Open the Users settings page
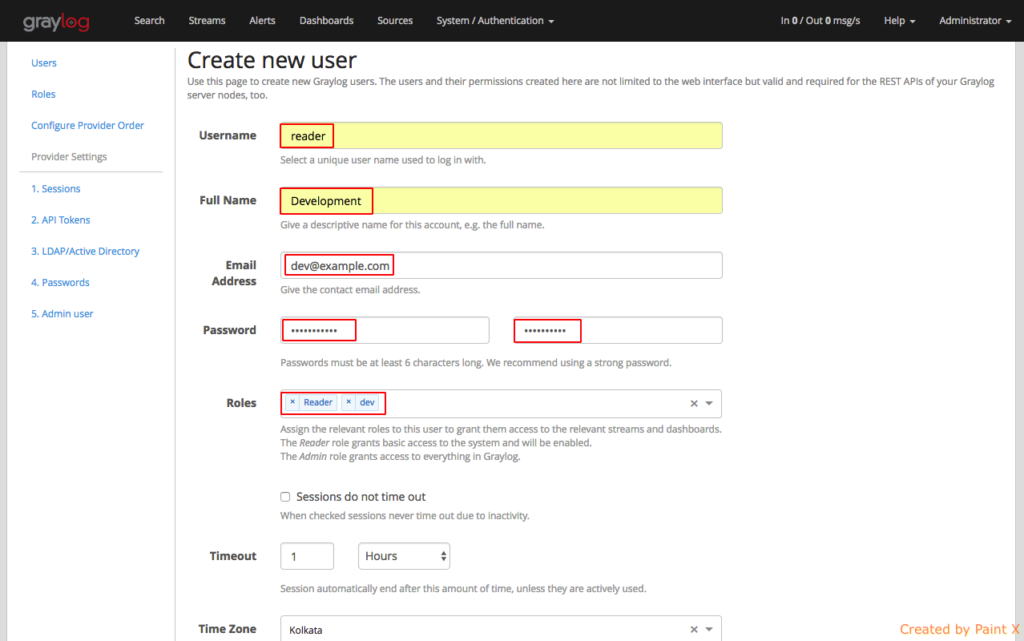Viewport: 1024px width, 641px height. 43,62
